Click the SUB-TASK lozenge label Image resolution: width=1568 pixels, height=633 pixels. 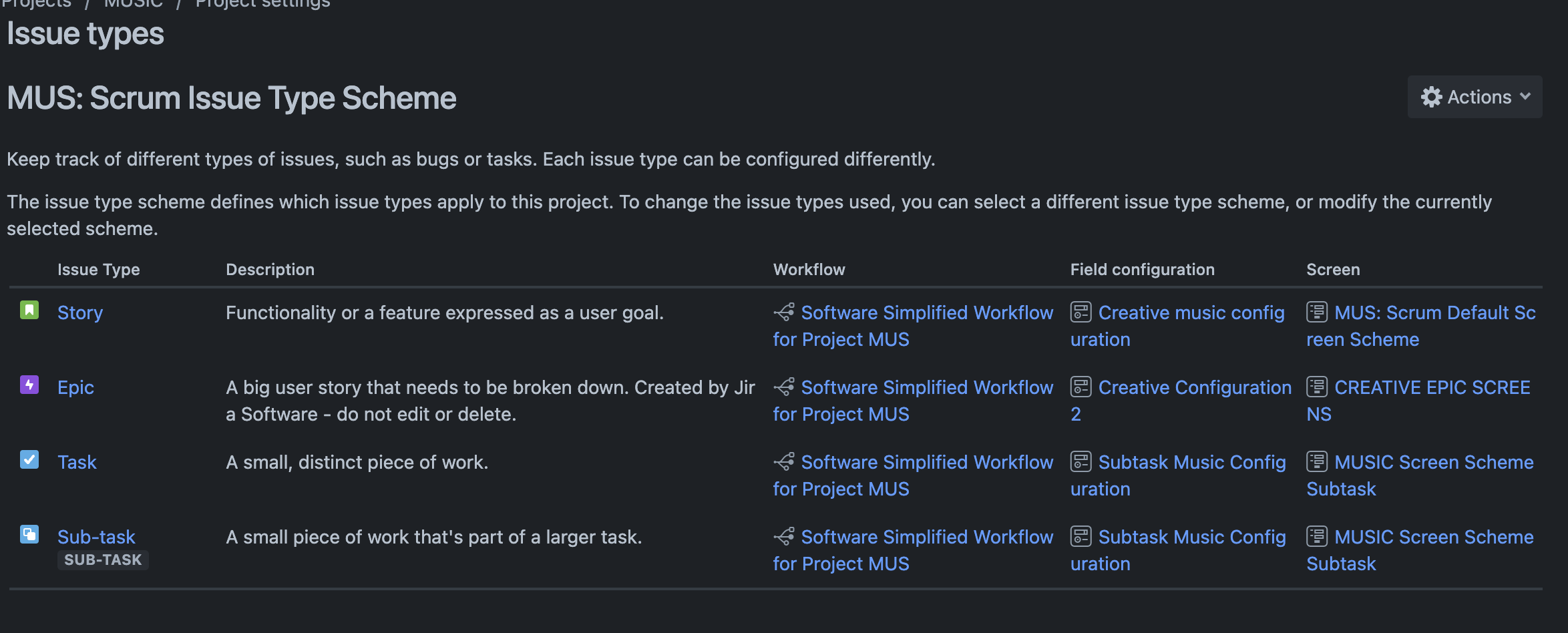103,560
